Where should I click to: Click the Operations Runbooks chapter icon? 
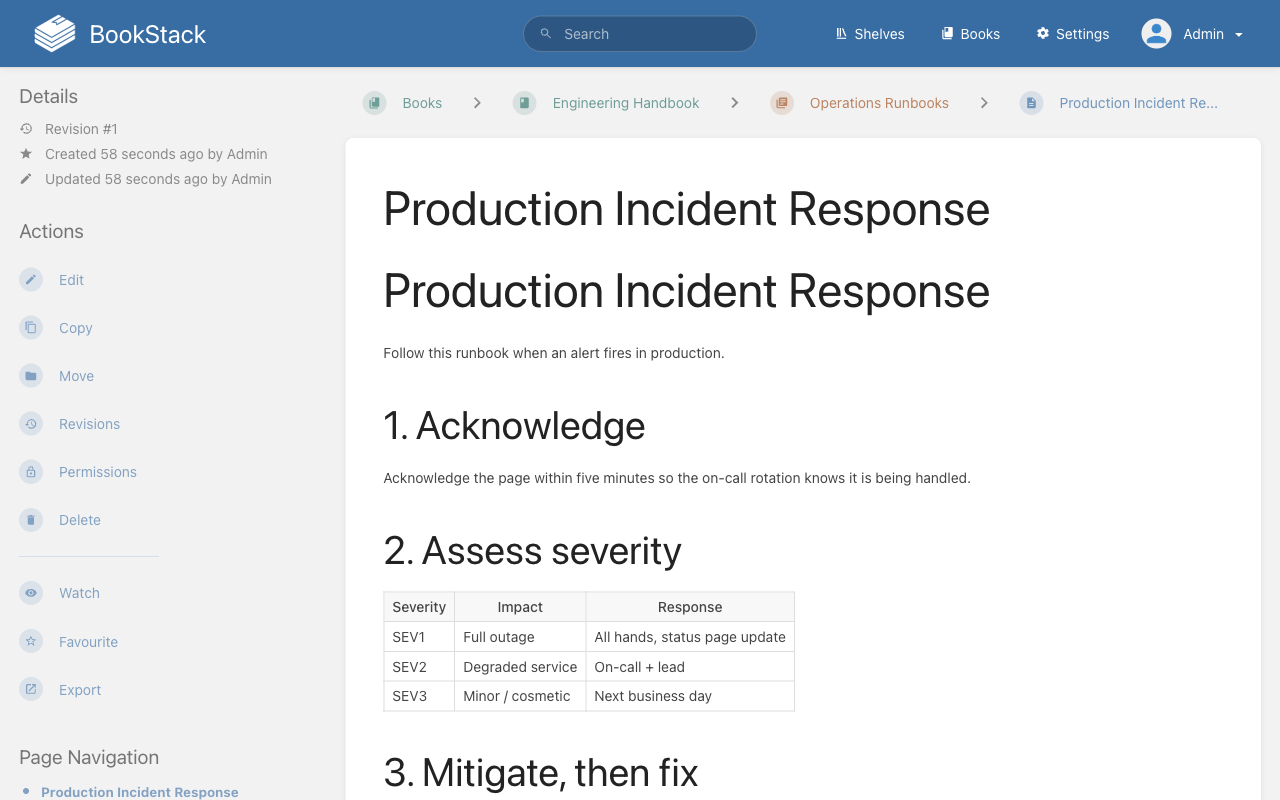(782, 103)
